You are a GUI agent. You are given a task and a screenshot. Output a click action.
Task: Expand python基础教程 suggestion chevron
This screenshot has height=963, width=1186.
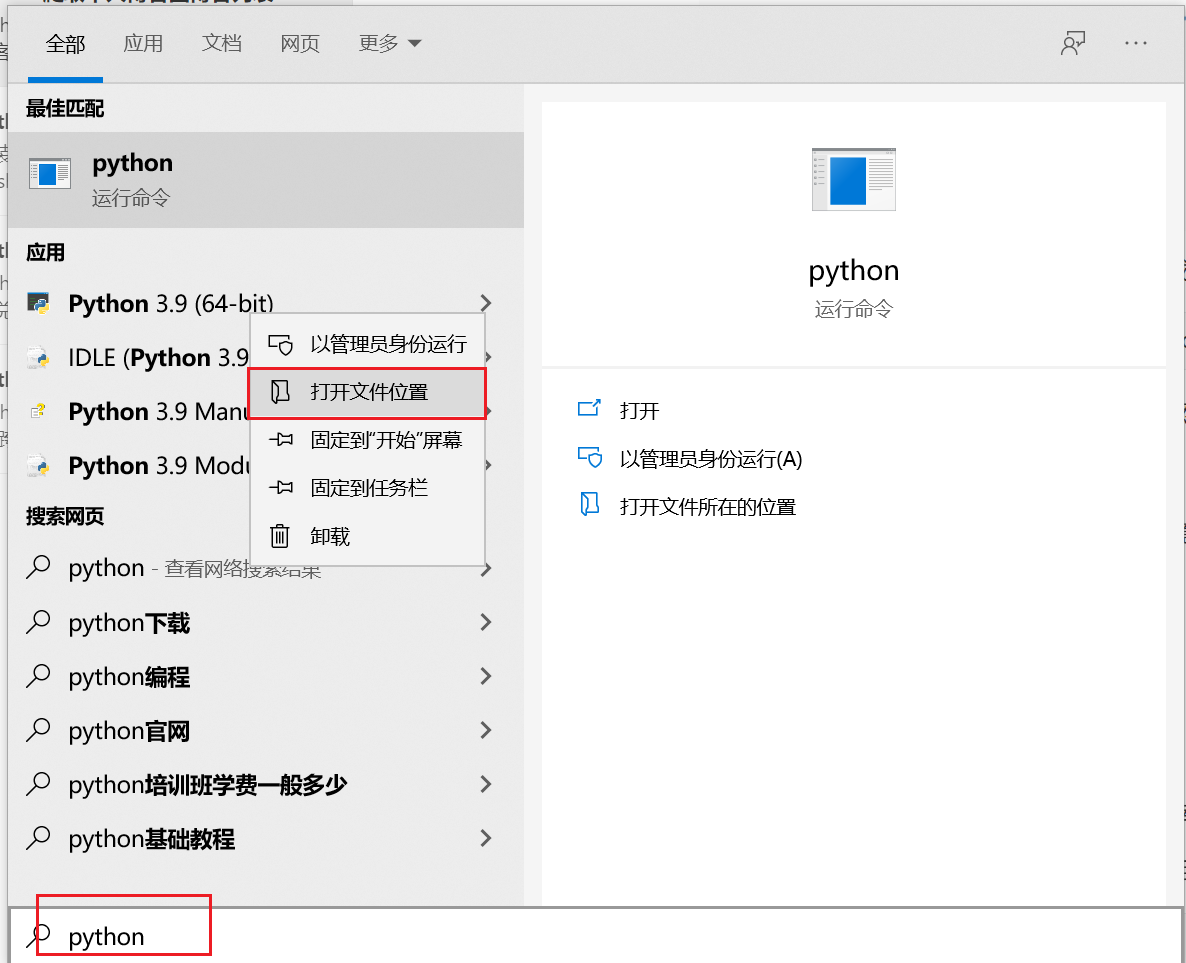(486, 839)
